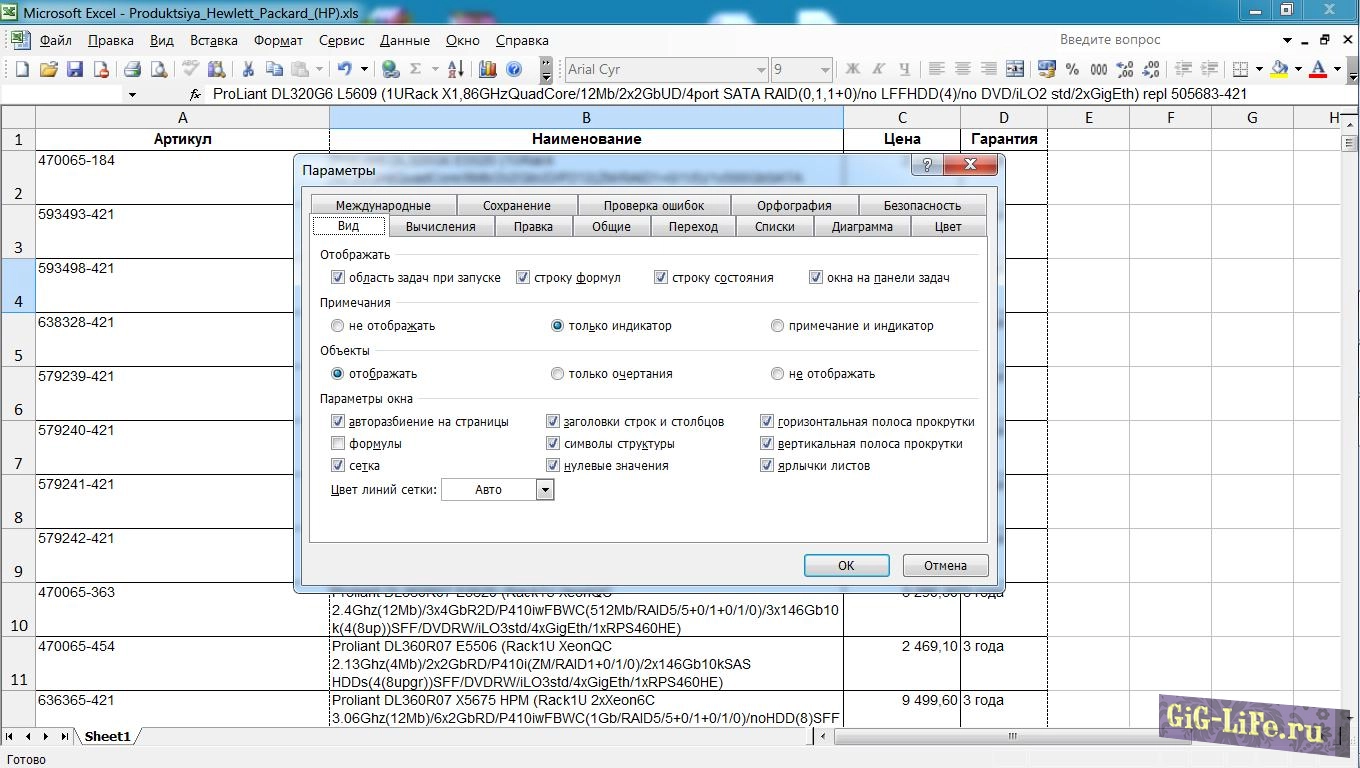Click the Save icon in toolbar
This screenshot has width=1360, height=768.
(x=75, y=69)
